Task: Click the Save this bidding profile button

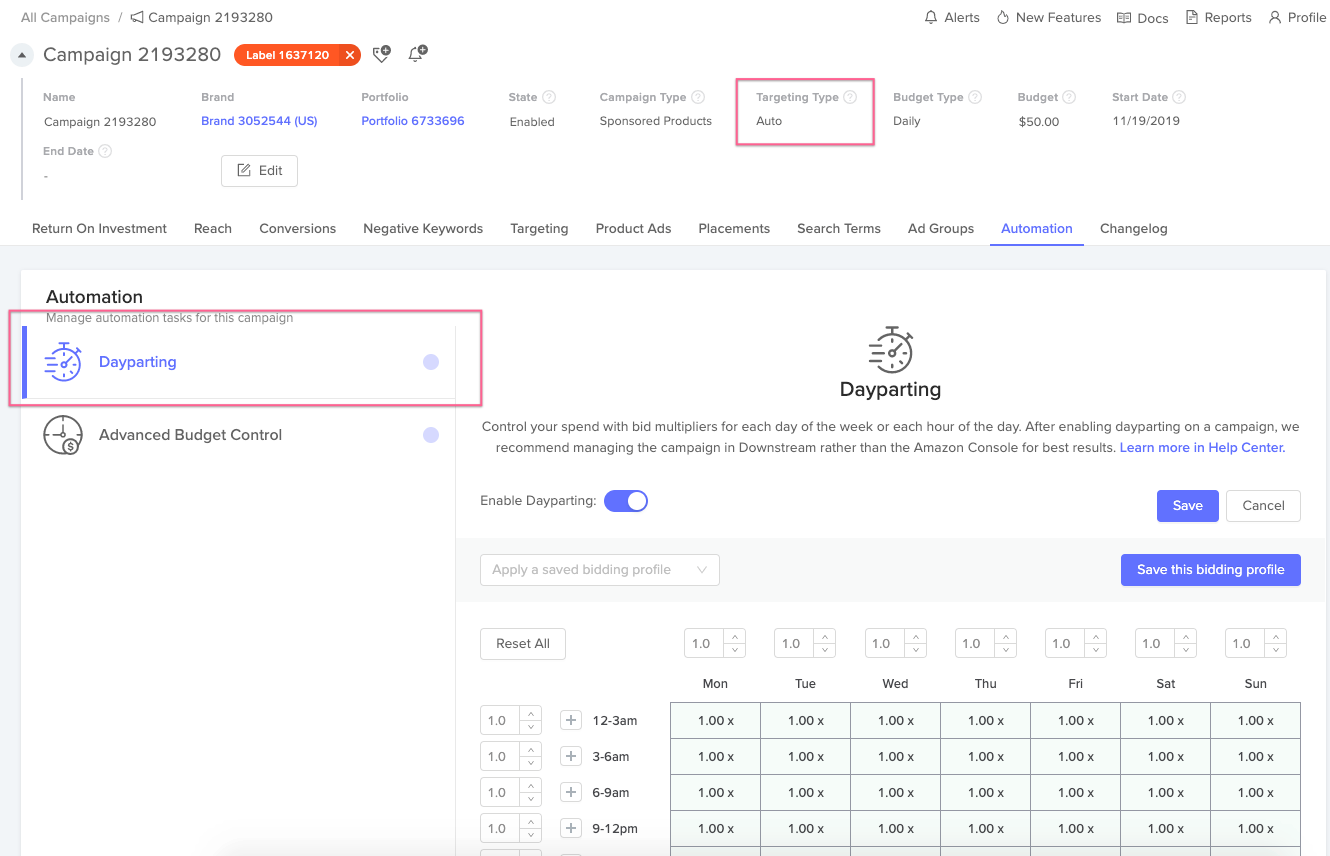Action: click(1210, 569)
